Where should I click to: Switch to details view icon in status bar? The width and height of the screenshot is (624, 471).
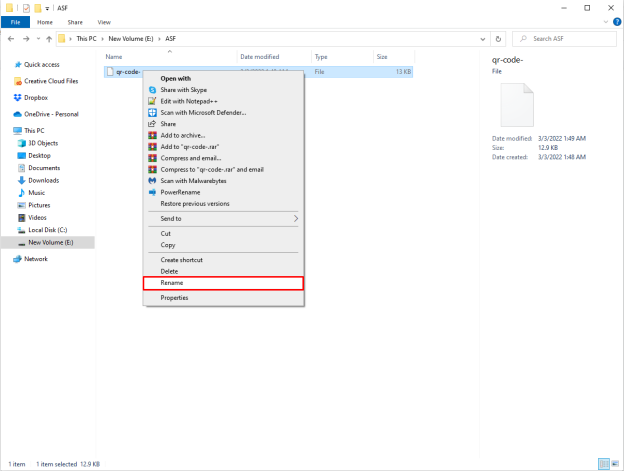pyautogui.click(x=604, y=464)
